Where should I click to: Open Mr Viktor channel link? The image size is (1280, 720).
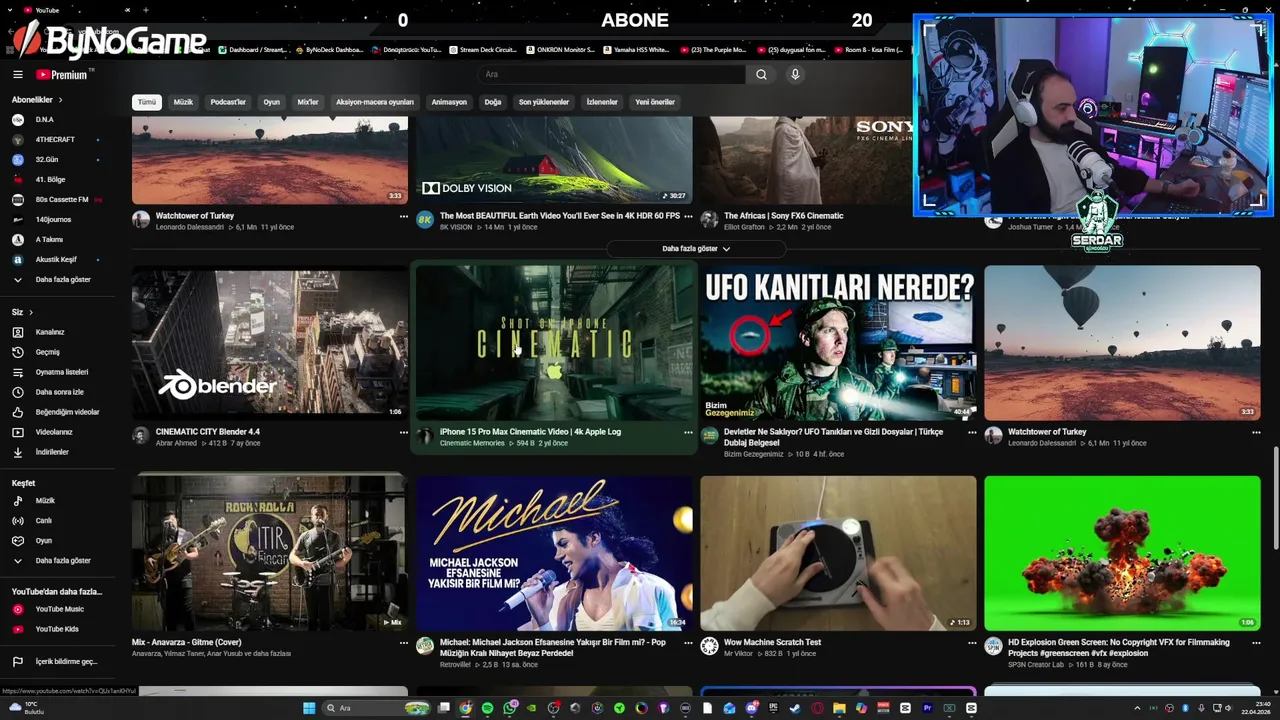tap(739, 653)
